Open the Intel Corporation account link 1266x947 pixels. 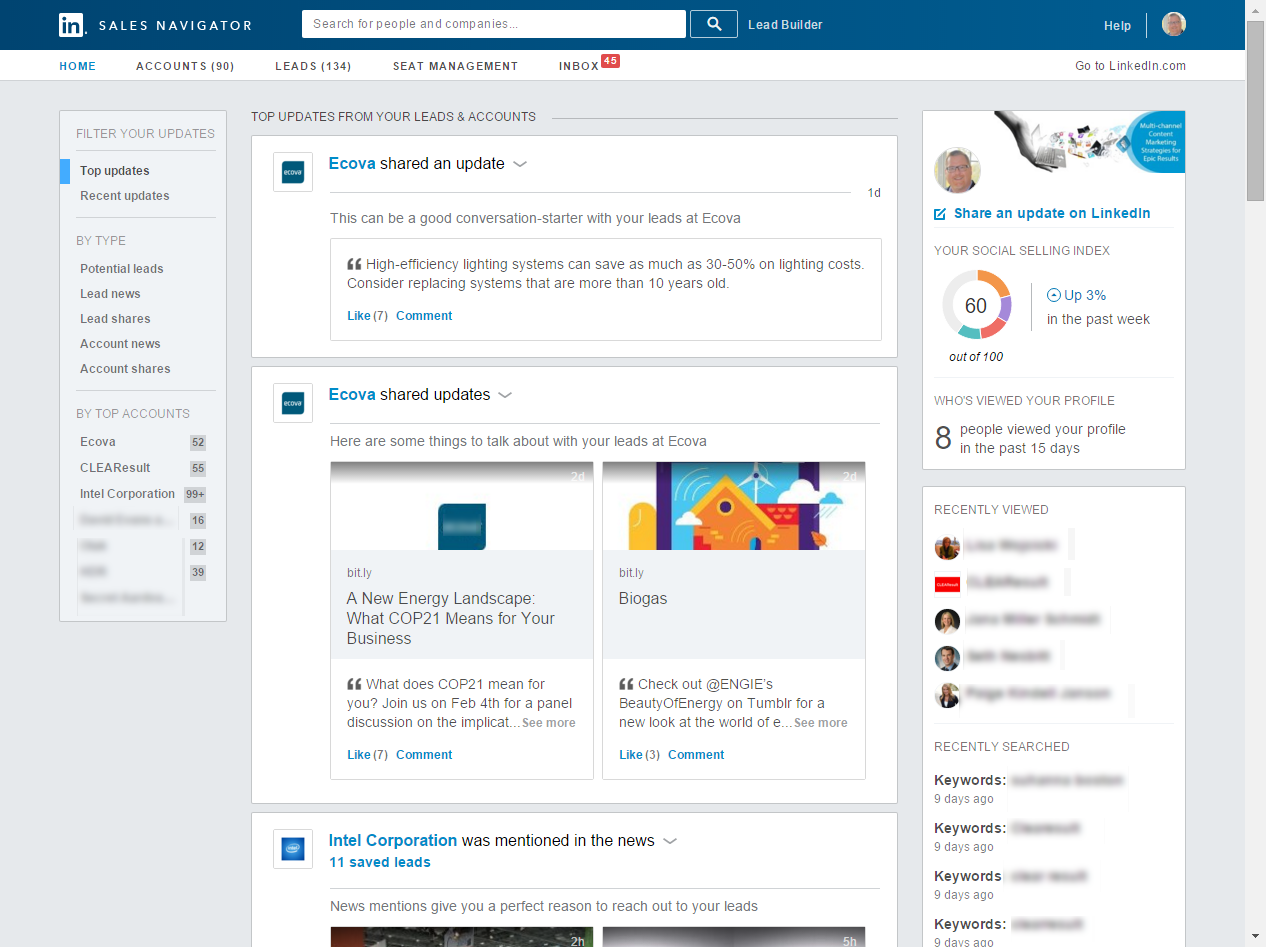[x=393, y=841]
